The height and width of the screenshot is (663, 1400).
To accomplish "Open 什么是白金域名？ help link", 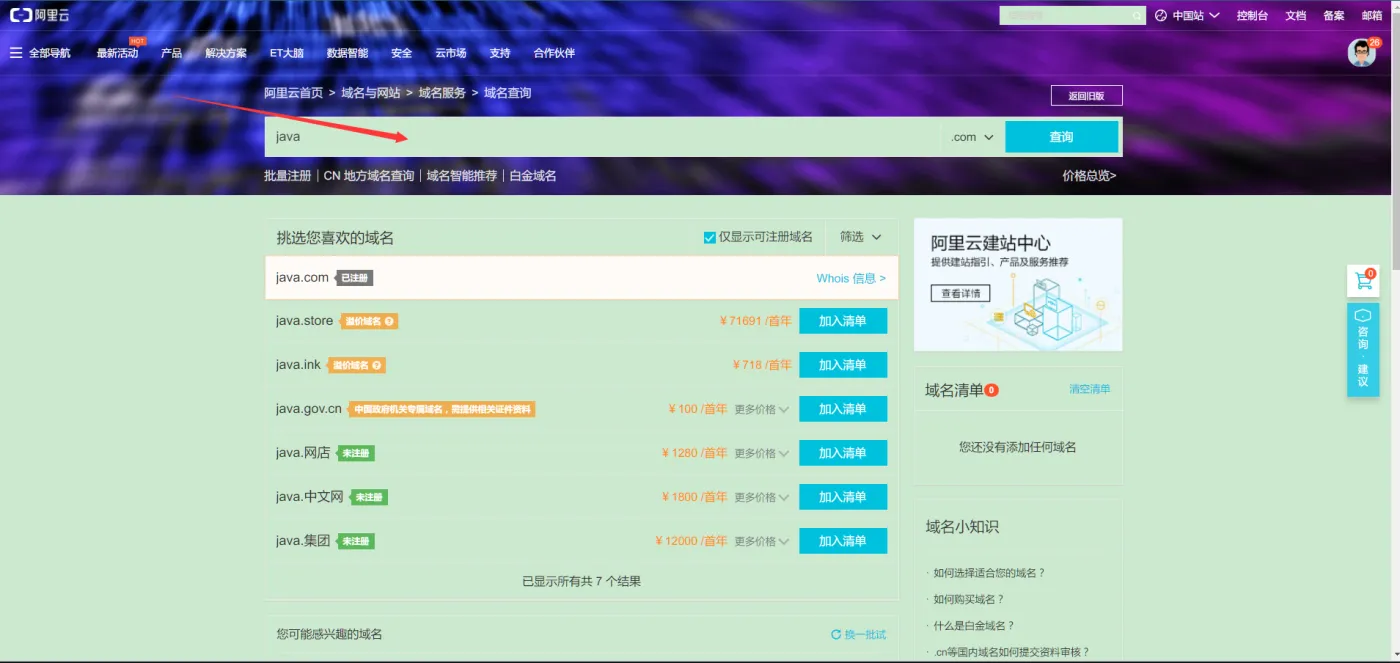I will [974, 625].
